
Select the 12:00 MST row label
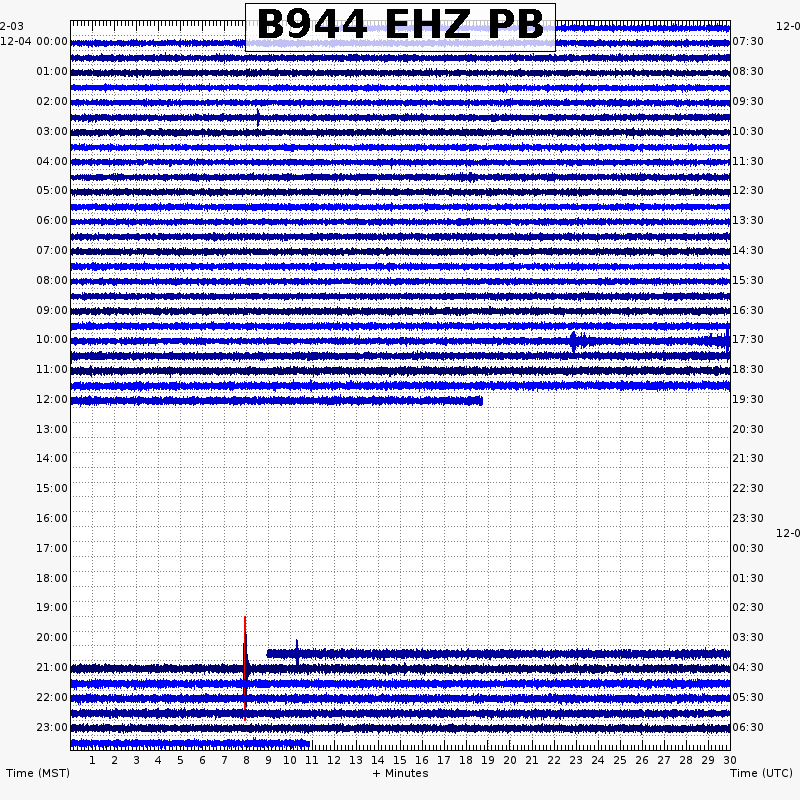[52, 399]
